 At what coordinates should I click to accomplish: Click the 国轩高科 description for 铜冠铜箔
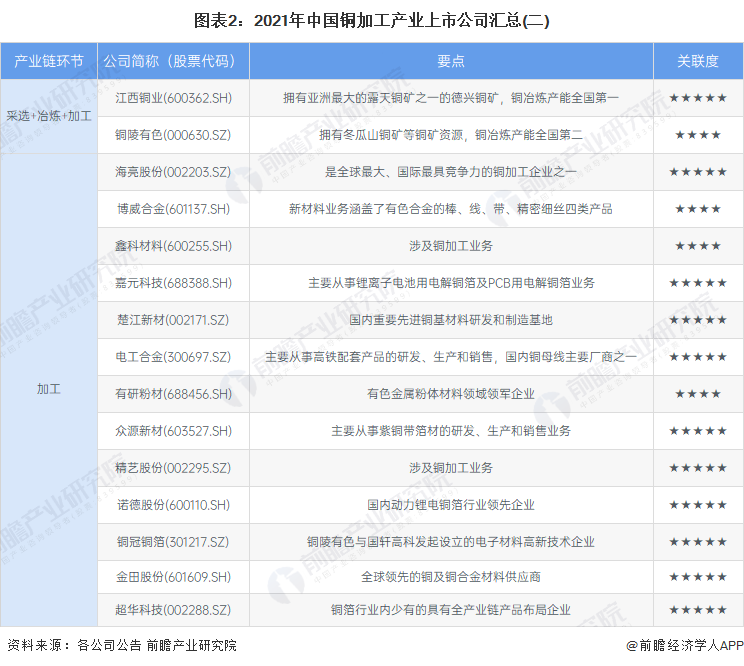click(451, 542)
